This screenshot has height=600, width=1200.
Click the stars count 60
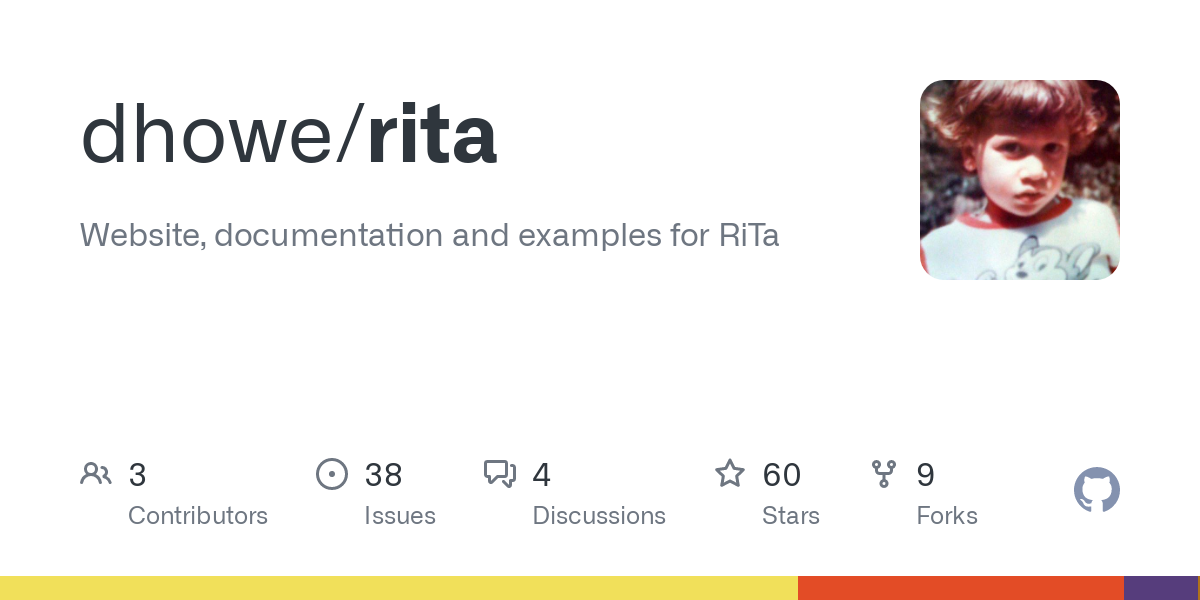pos(782,475)
